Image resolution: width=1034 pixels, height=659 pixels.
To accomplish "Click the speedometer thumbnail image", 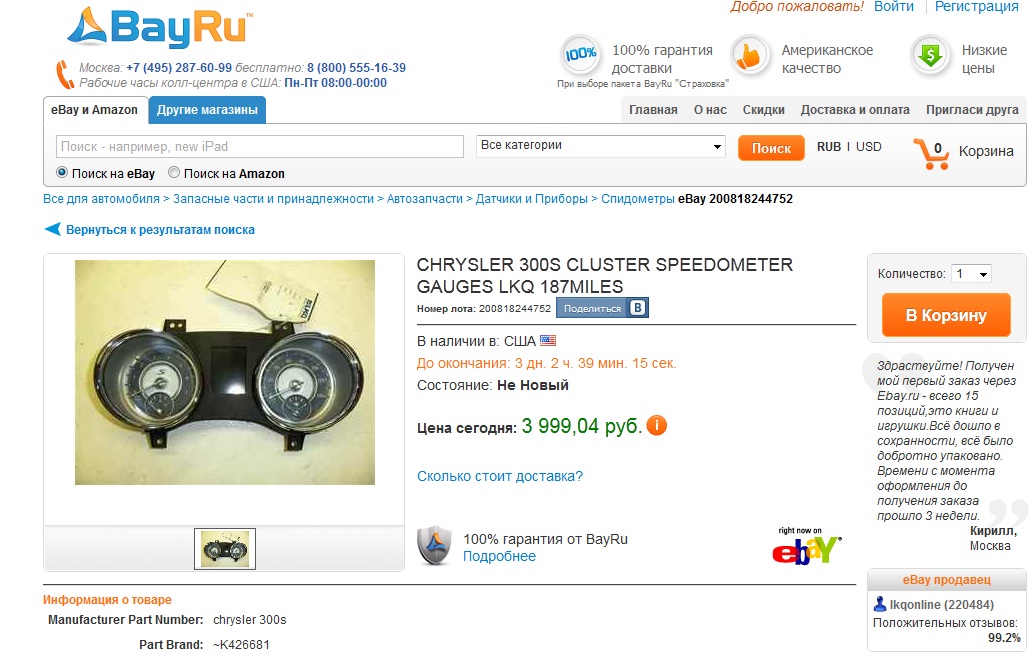I will pyautogui.click(x=225, y=548).
